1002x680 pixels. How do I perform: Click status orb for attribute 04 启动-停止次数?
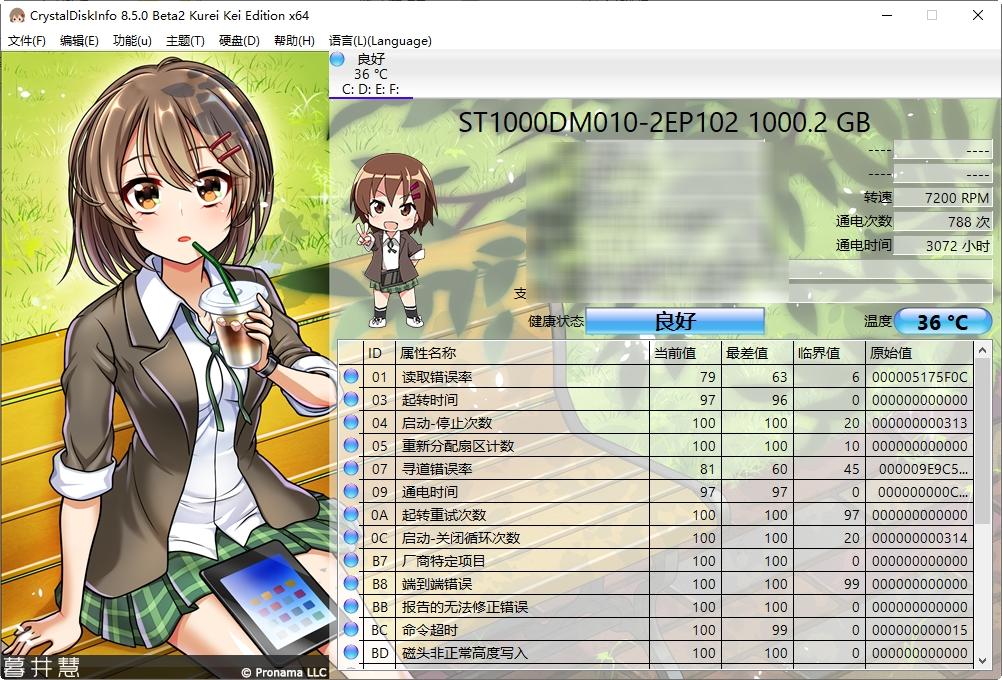tap(351, 422)
